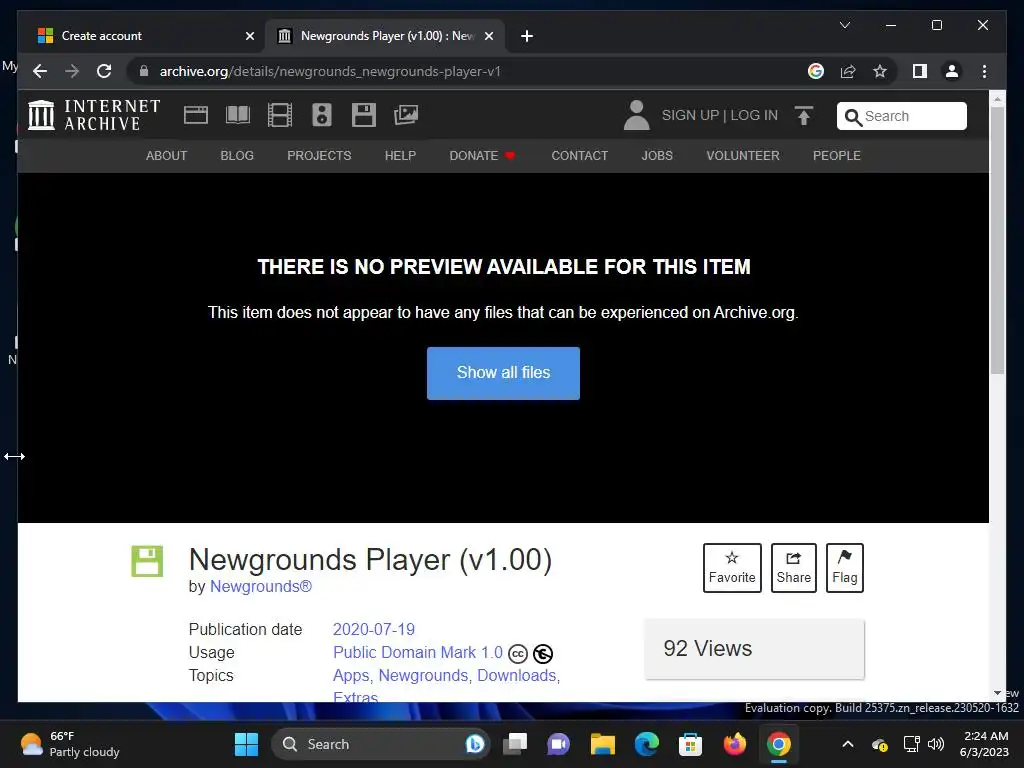Open Task View from taskbar
The image size is (1024, 768).
[x=515, y=744]
